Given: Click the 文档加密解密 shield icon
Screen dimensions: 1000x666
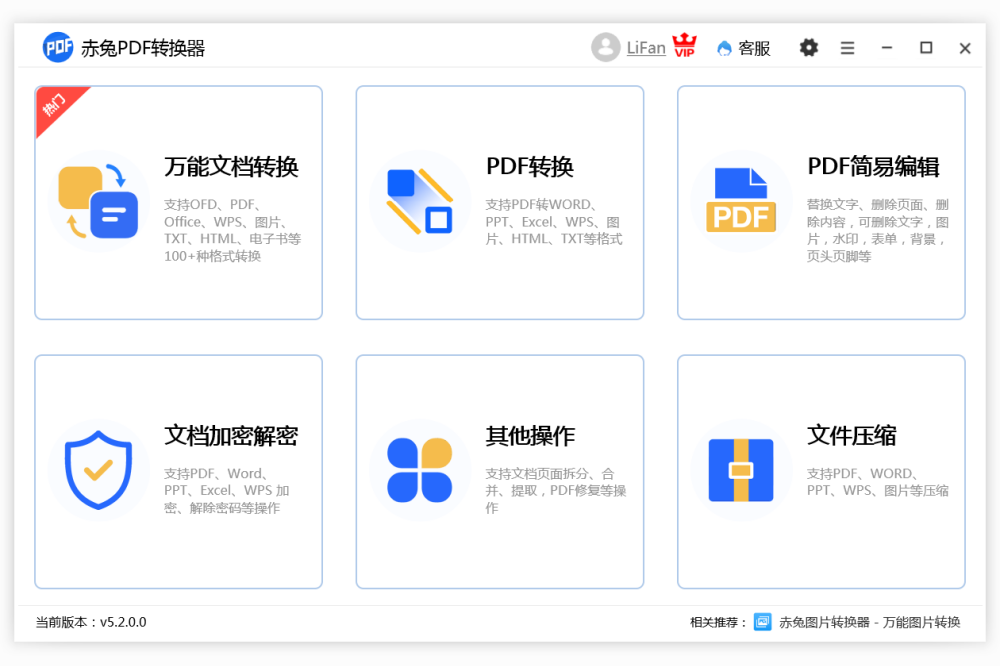Looking at the screenshot, I should 98,471.
